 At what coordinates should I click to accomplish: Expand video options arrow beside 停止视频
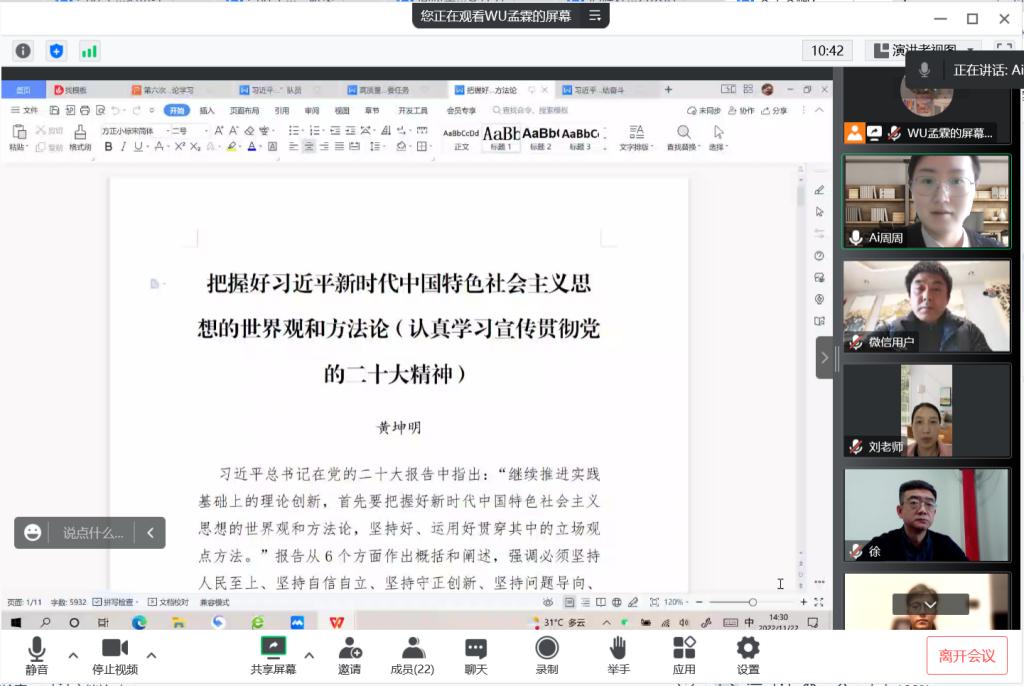(151, 655)
